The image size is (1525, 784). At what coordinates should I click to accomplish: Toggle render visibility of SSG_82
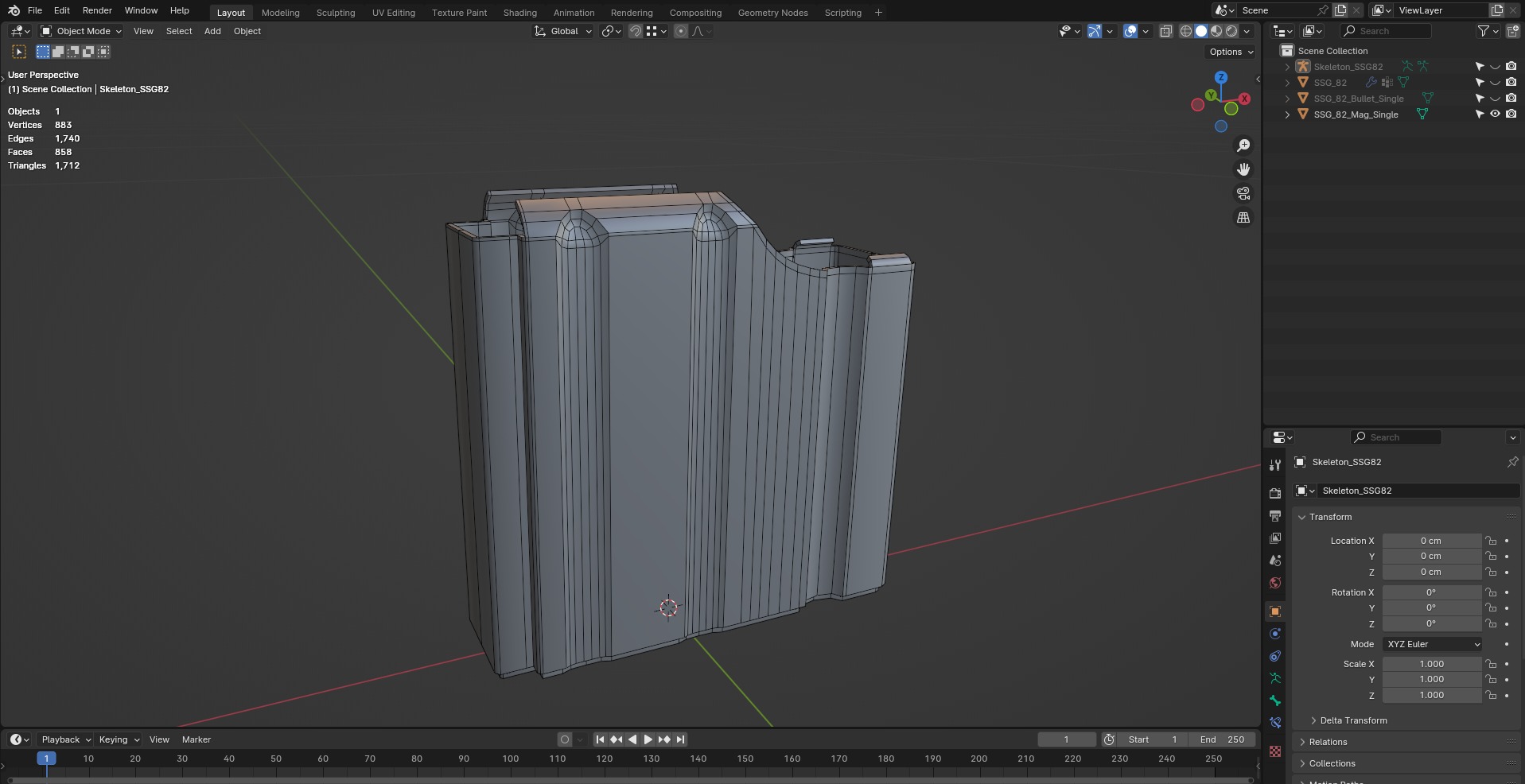(1511, 83)
